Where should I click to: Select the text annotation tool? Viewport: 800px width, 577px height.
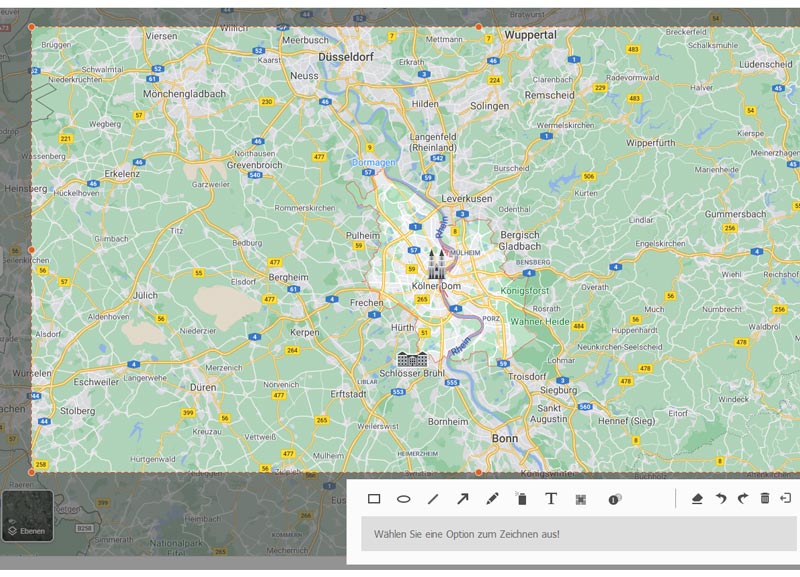click(550, 498)
